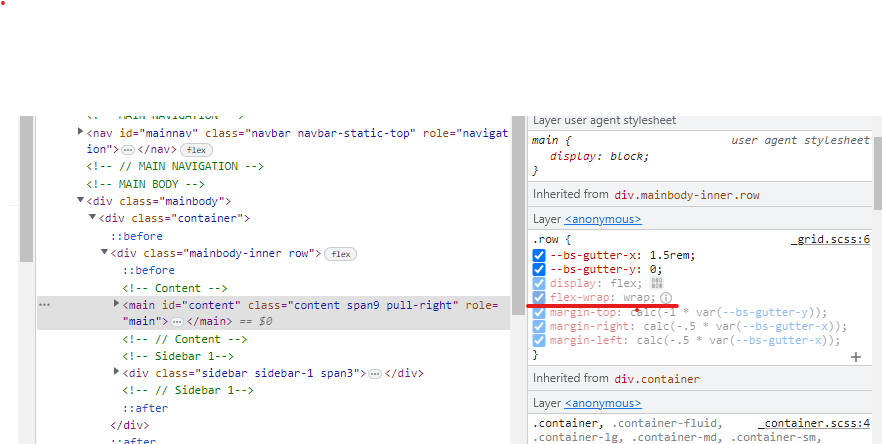Select the closing </div> tag row
Screen dimensions: 882x444
click(130, 425)
